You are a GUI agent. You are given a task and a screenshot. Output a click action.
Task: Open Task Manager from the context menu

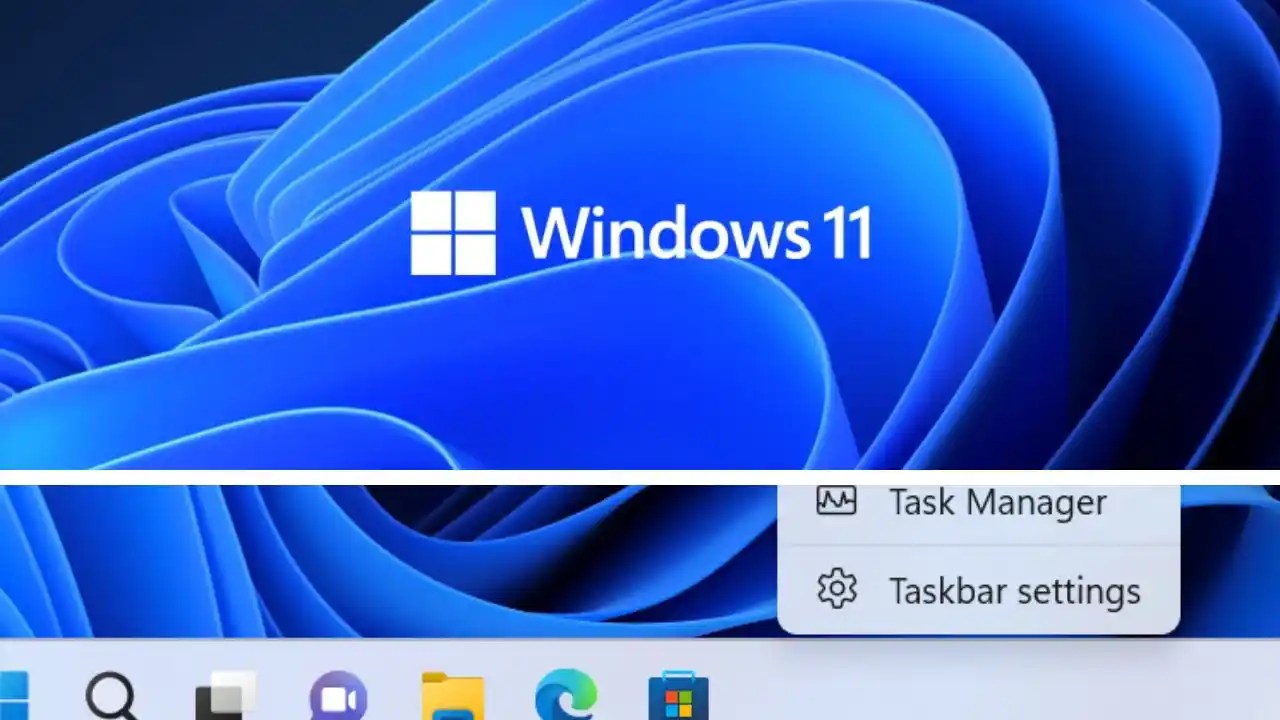(x=997, y=503)
